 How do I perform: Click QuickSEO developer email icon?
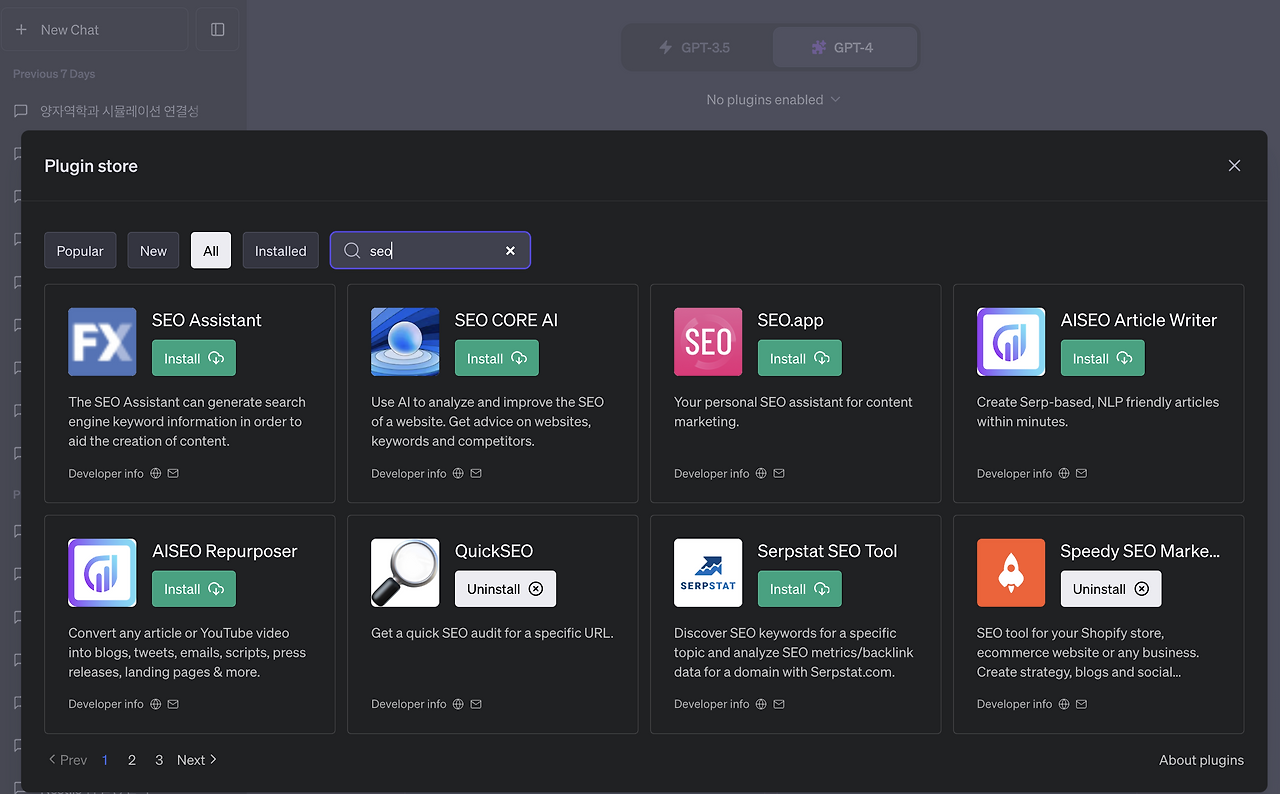[x=476, y=704]
